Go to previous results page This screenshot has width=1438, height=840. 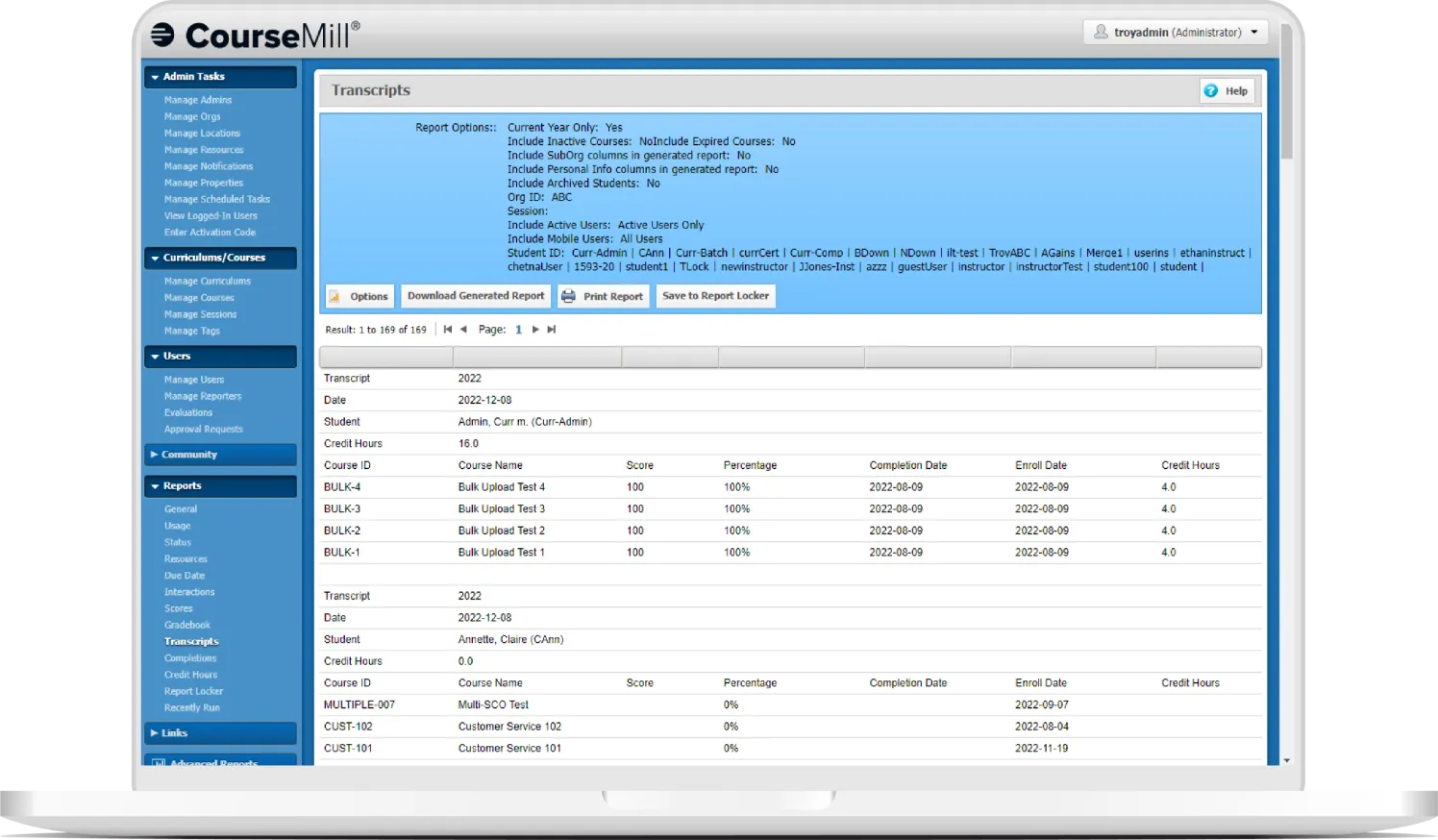pos(463,330)
